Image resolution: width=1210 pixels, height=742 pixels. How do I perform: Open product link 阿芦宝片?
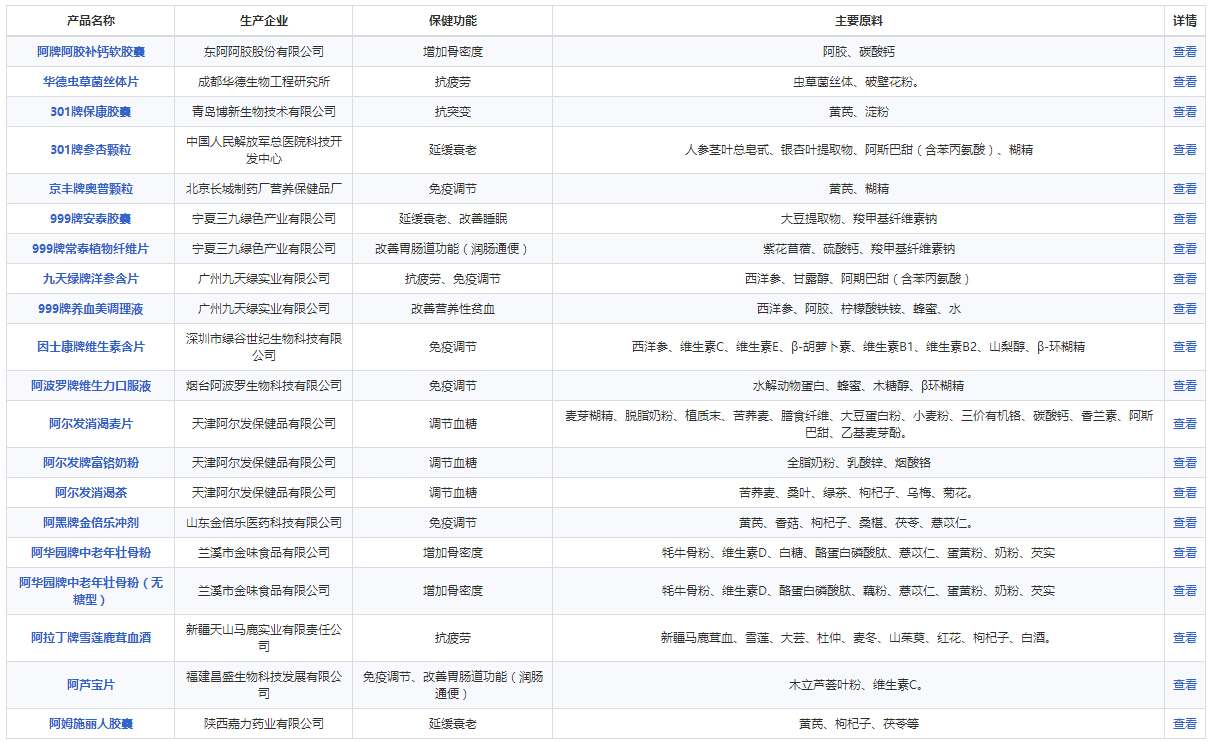(91, 685)
